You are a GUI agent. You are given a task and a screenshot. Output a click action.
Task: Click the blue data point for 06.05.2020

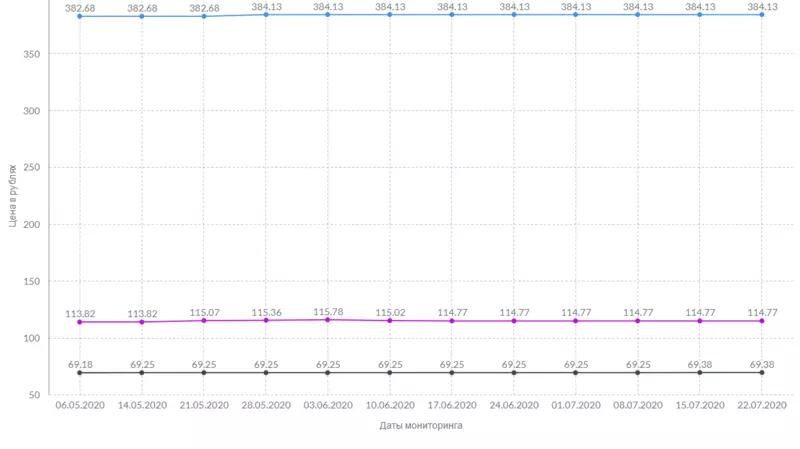[80, 17]
